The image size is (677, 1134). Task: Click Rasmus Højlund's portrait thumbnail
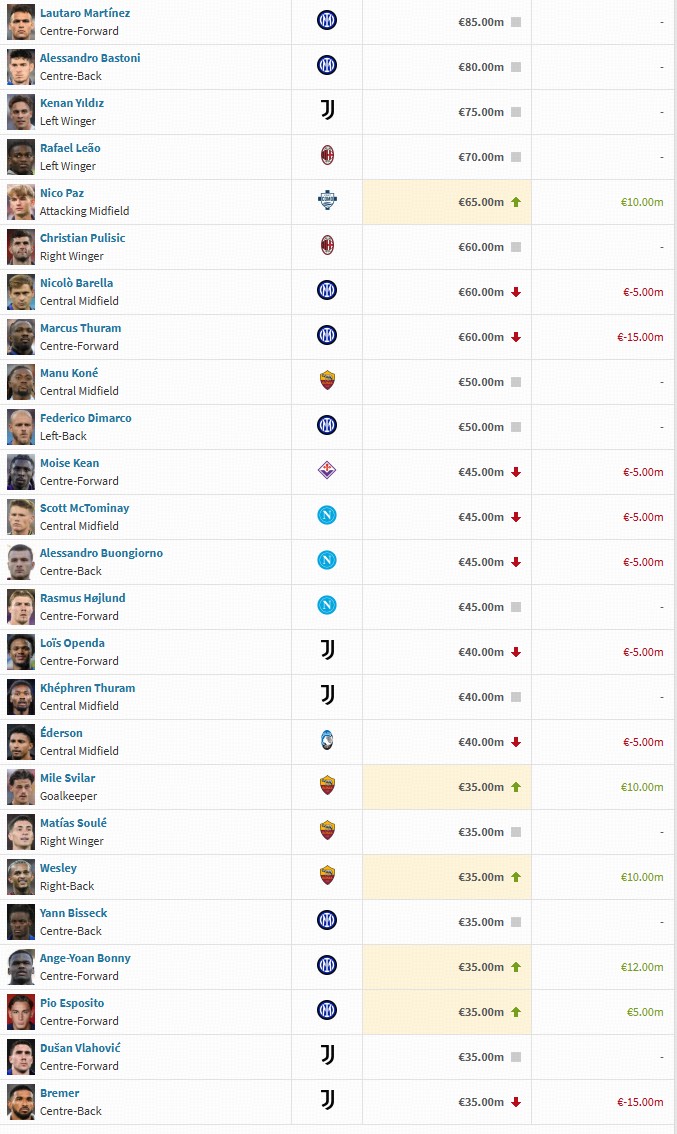point(20,607)
